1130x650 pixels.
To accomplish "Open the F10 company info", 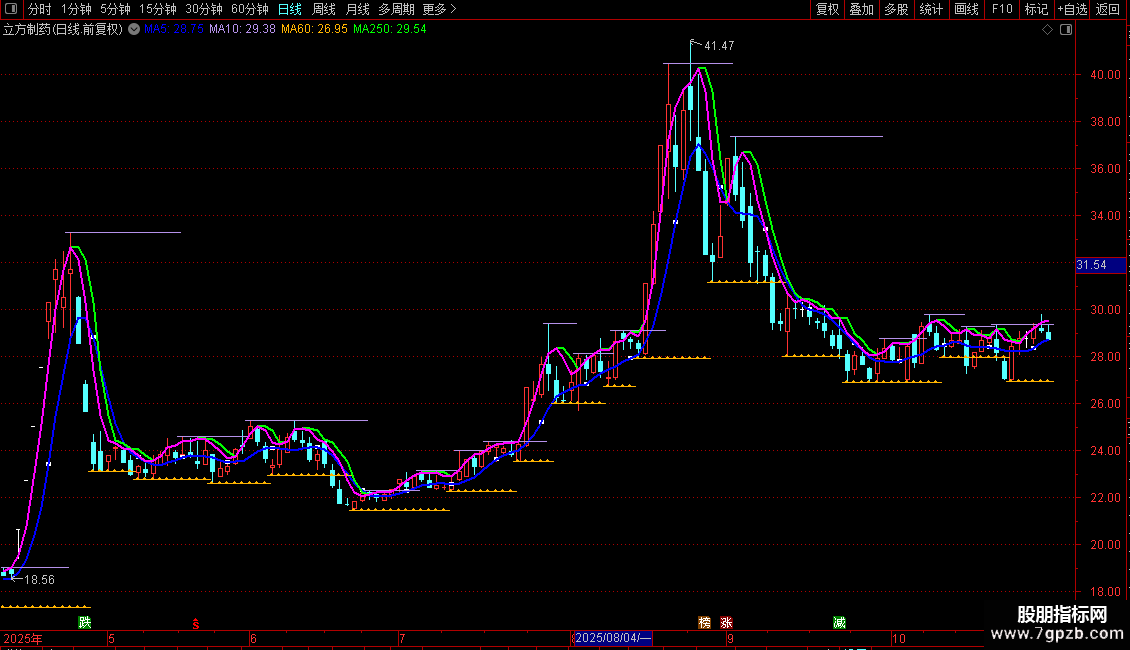I will 1002,9.
